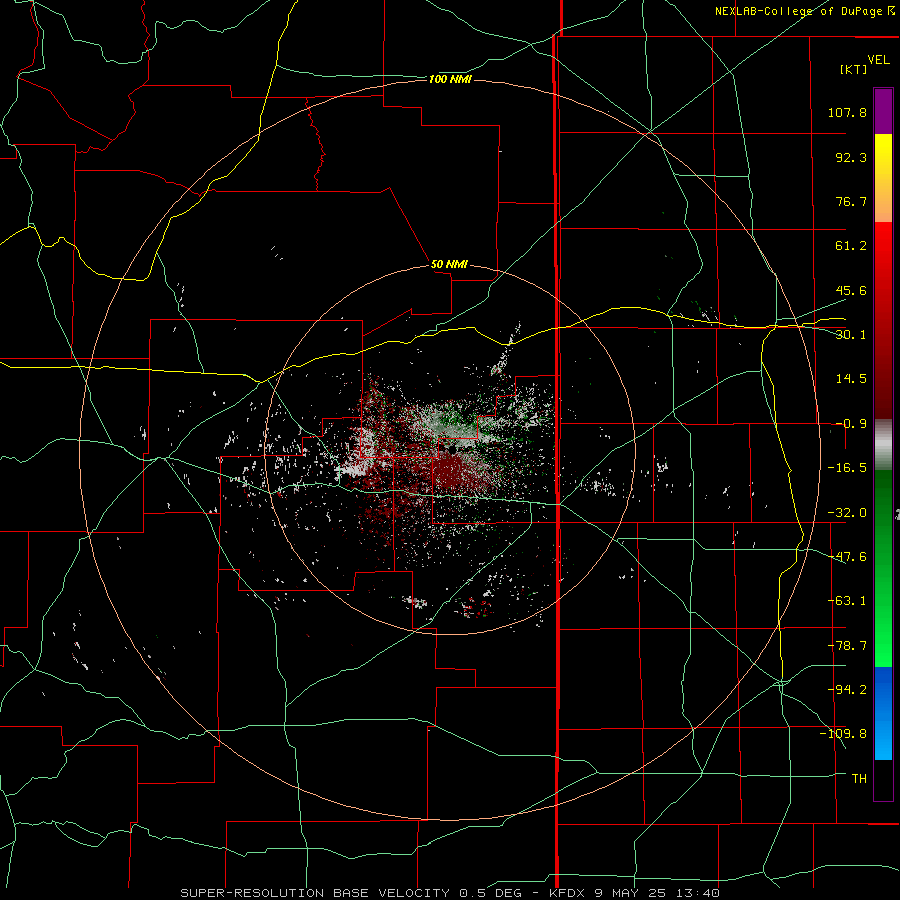The height and width of the screenshot is (900, 900).
Task: Select the -47.6 legend value
Action: click(847, 557)
